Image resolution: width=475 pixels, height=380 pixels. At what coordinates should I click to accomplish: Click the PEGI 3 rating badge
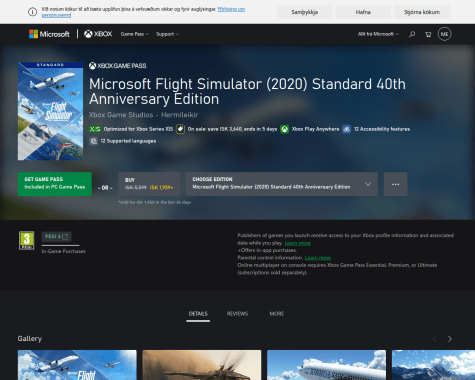26,240
